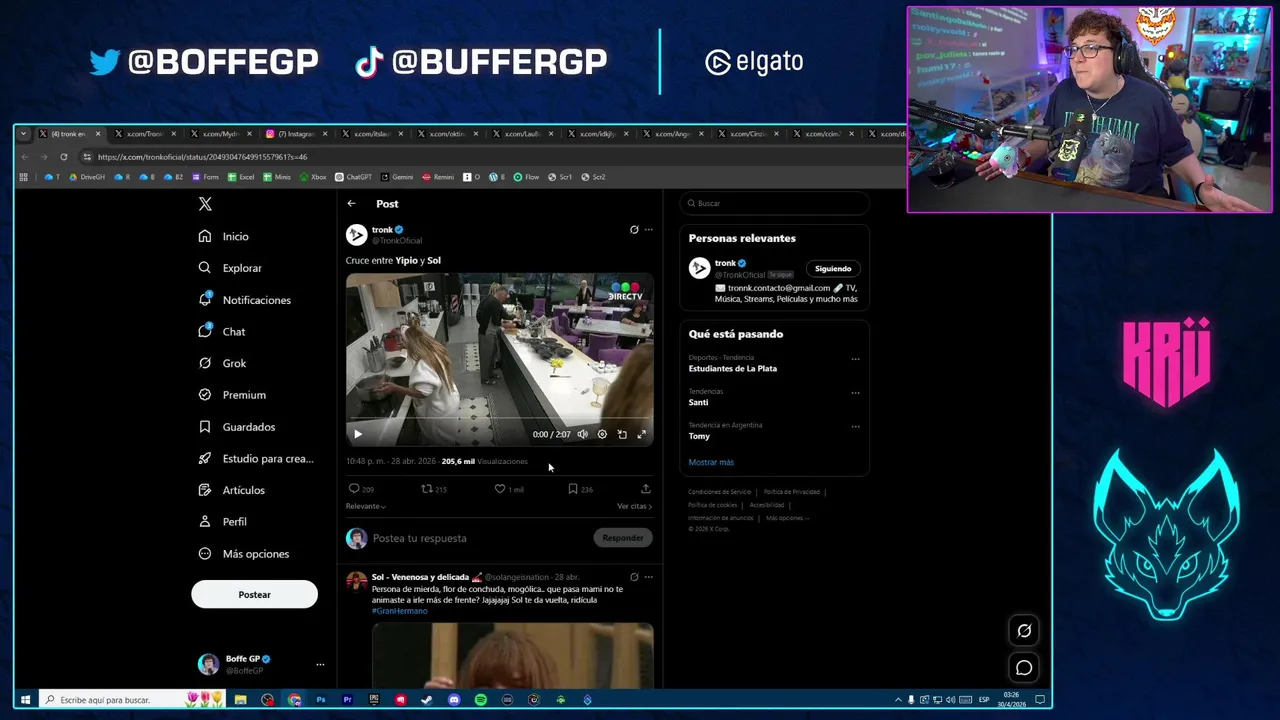Click the Postear button
This screenshot has height=720, width=1280.
point(254,595)
